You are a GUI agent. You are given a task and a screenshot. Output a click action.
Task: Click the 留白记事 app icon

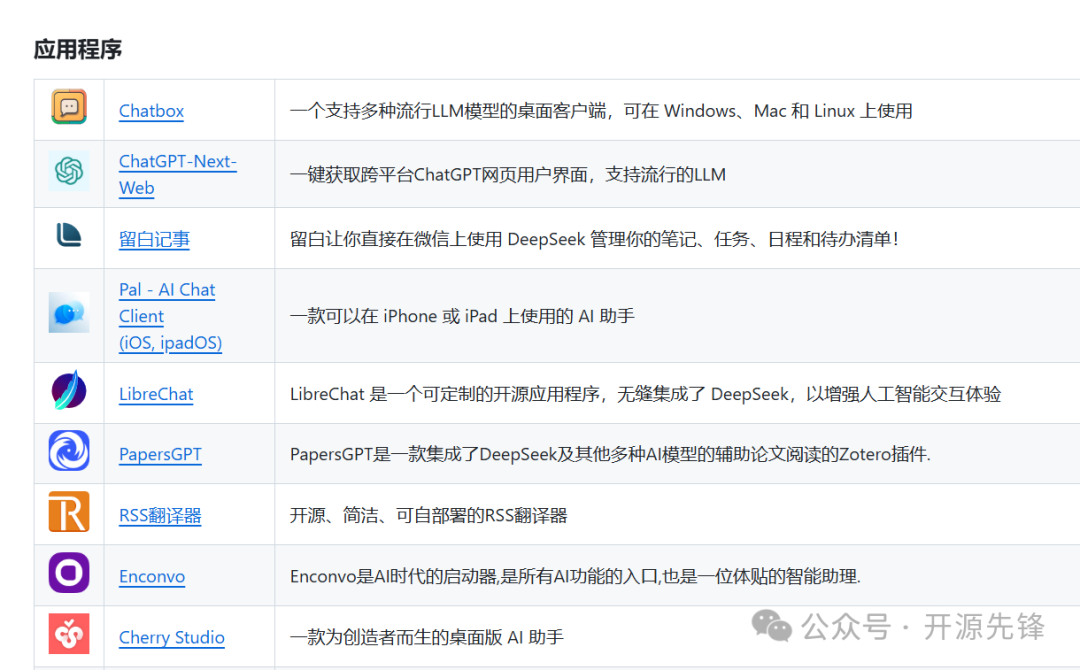tap(69, 235)
